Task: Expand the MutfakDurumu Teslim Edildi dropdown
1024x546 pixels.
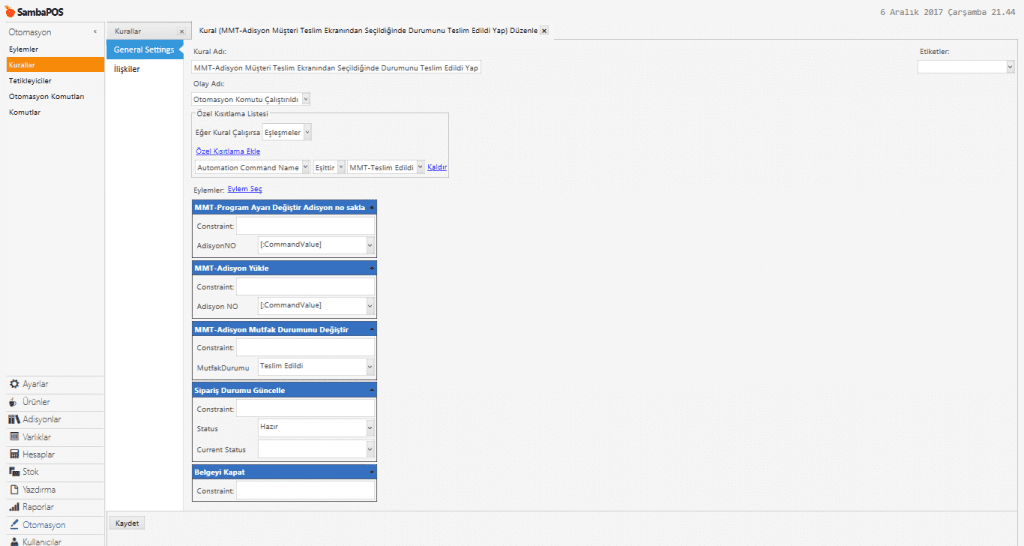Action: [369, 367]
